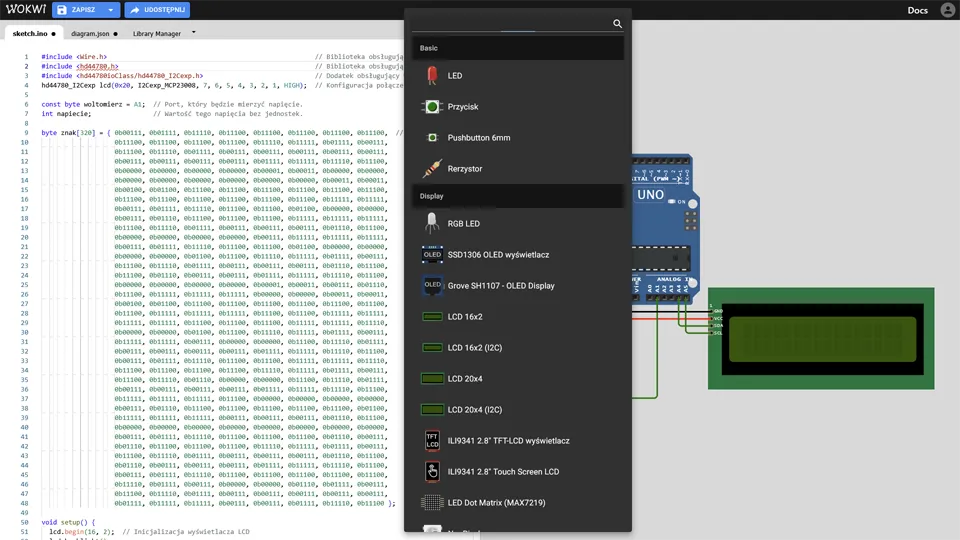960x540 pixels.
Task: Select the LCD 16x2 icon
Action: [432, 317]
